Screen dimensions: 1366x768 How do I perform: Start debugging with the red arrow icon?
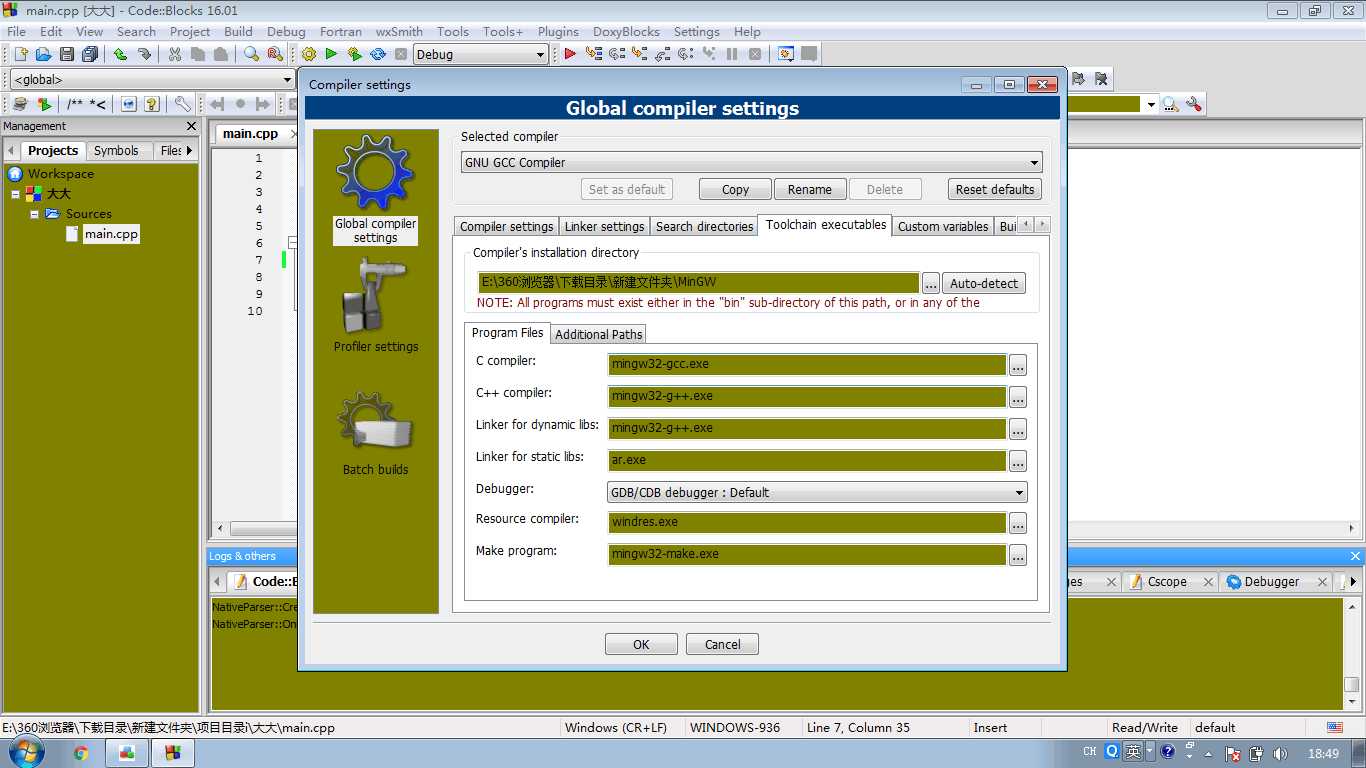point(570,54)
